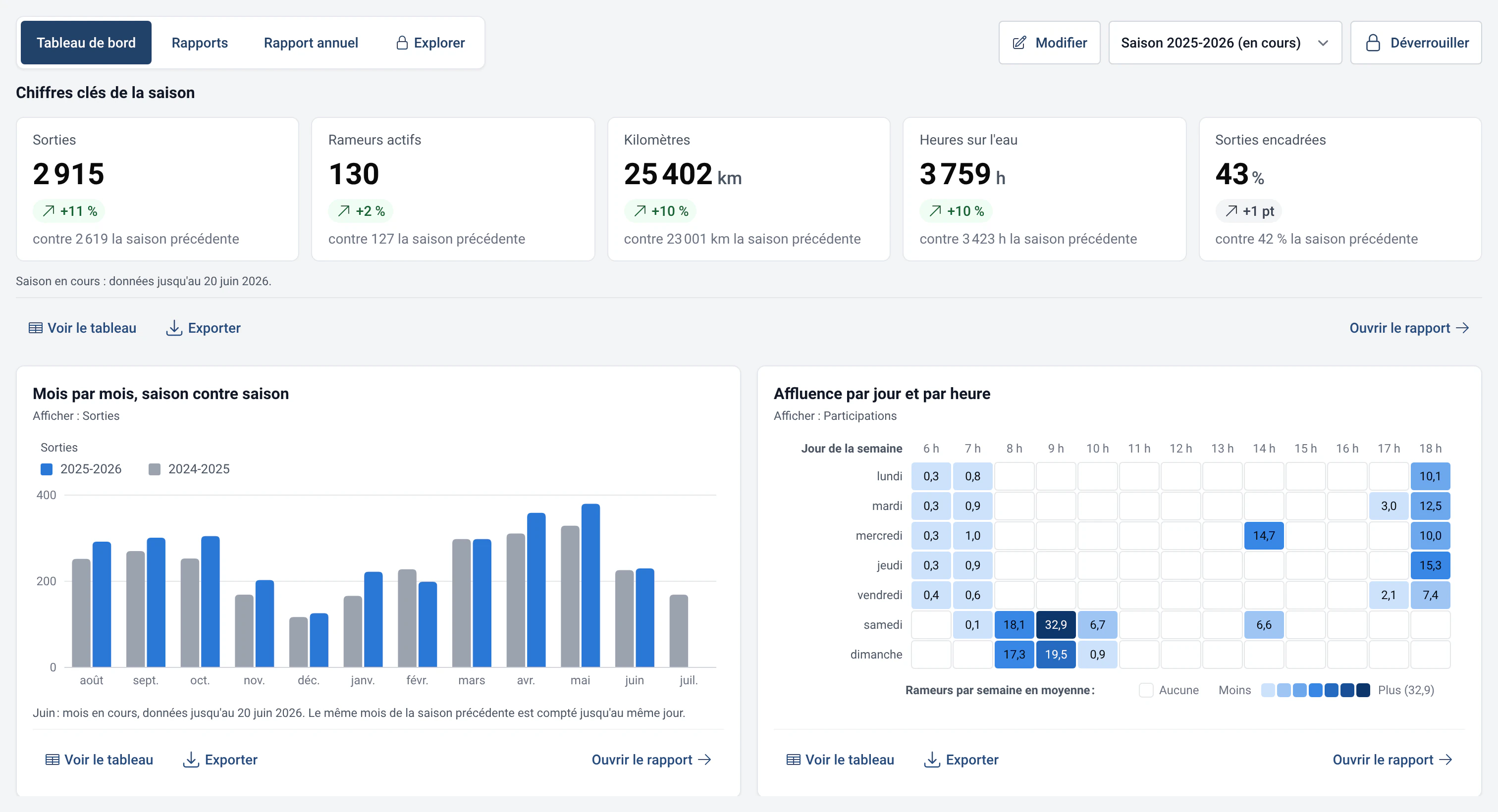Screen dimensions: 1498x812
Task: Click the arrow icon in Mois par mois report link
Action: [x=705, y=760]
